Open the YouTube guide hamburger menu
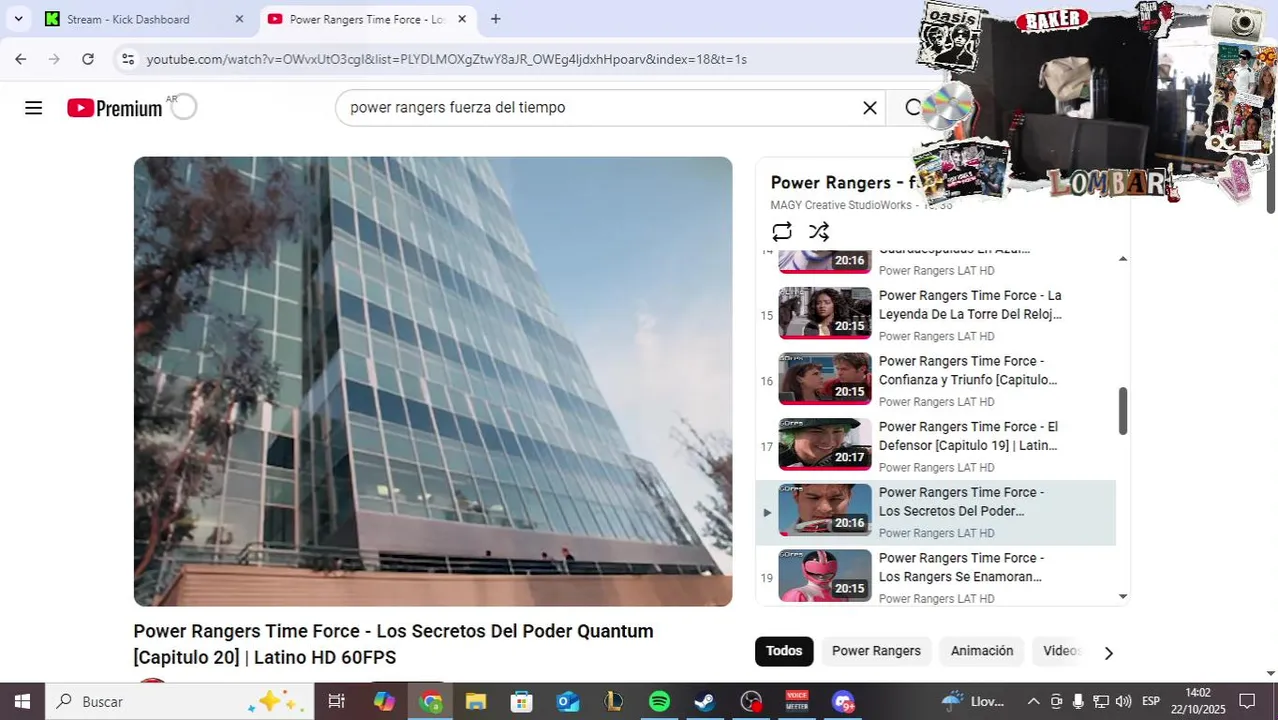The height and width of the screenshot is (720, 1278). [x=33, y=108]
